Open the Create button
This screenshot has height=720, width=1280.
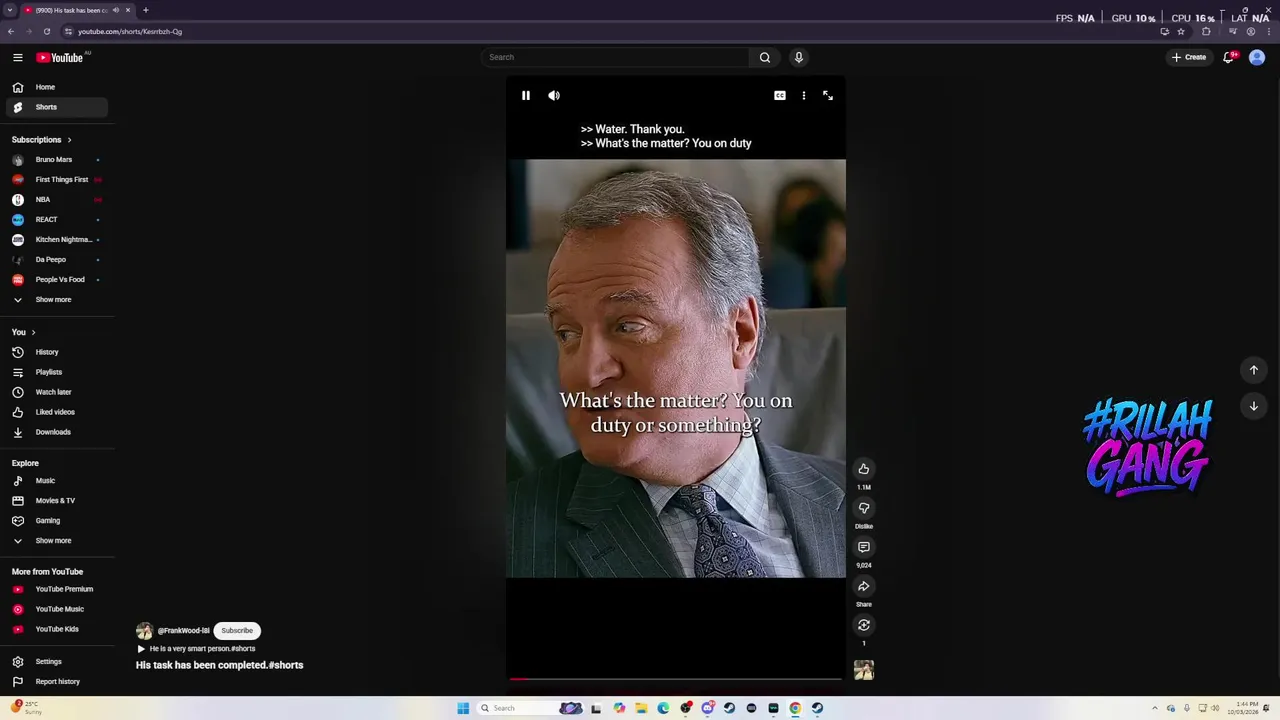click(1190, 57)
